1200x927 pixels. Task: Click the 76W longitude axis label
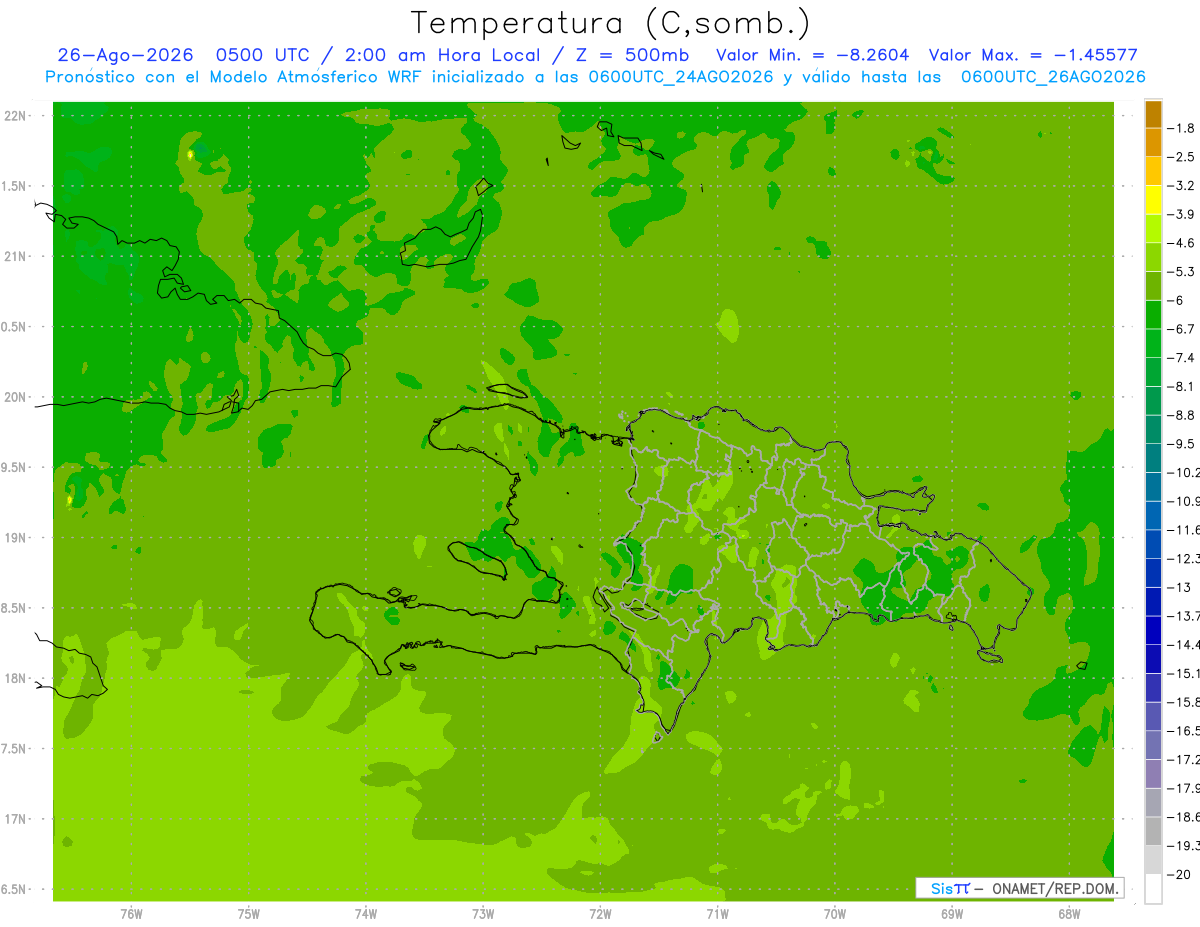point(131,914)
